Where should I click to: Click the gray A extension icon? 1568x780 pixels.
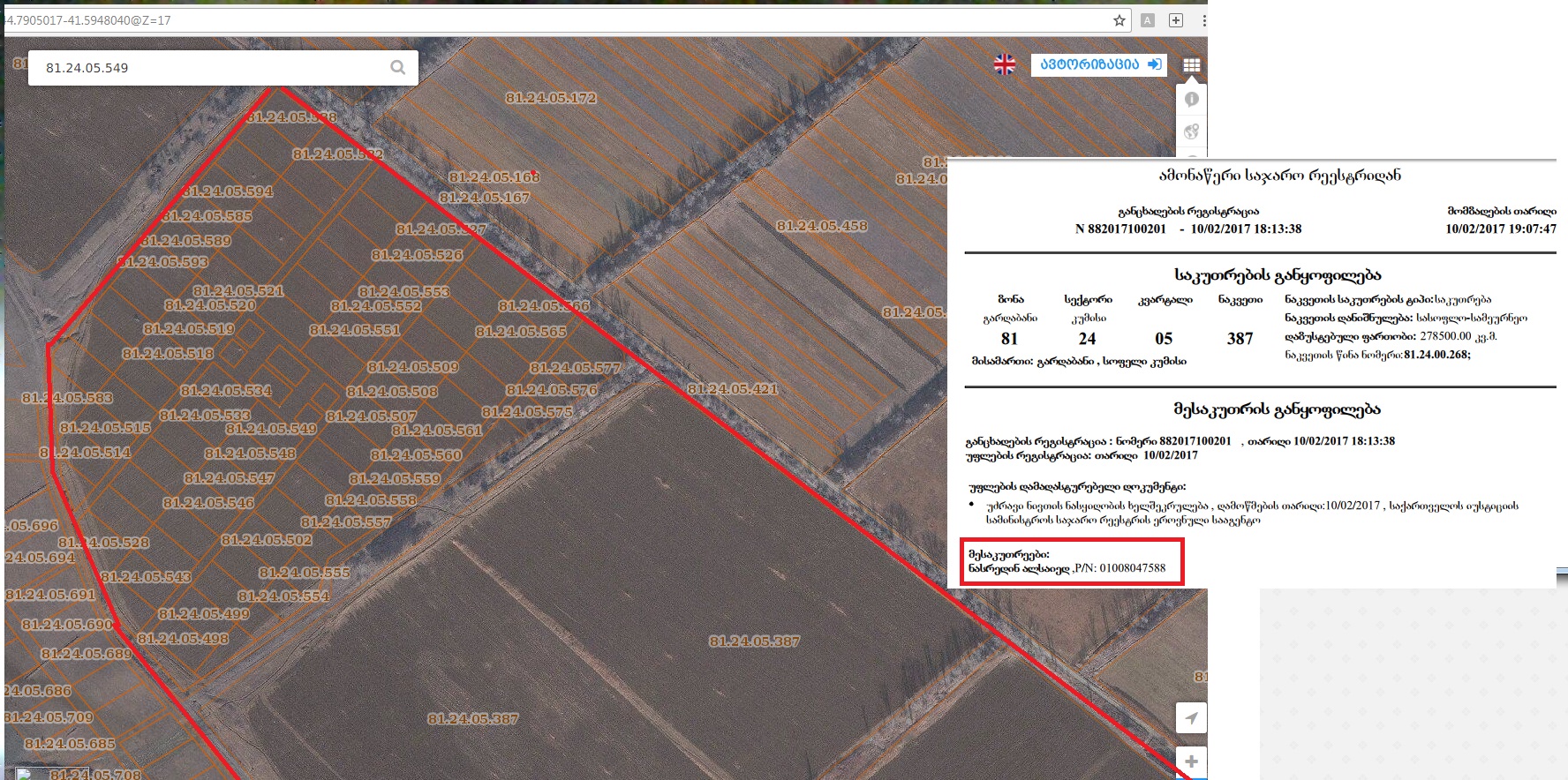coord(1148,20)
